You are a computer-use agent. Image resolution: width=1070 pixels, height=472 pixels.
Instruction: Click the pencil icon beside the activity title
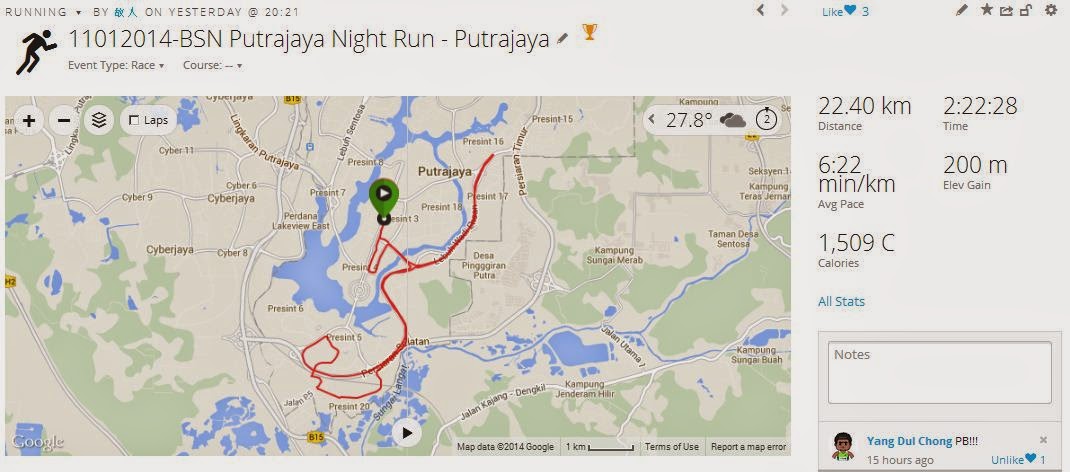(x=562, y=39)
